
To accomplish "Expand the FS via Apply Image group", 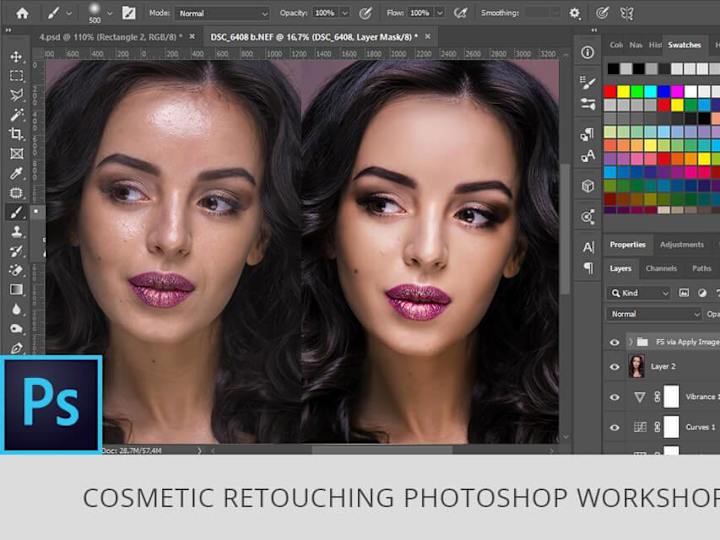I will [630, 342].
